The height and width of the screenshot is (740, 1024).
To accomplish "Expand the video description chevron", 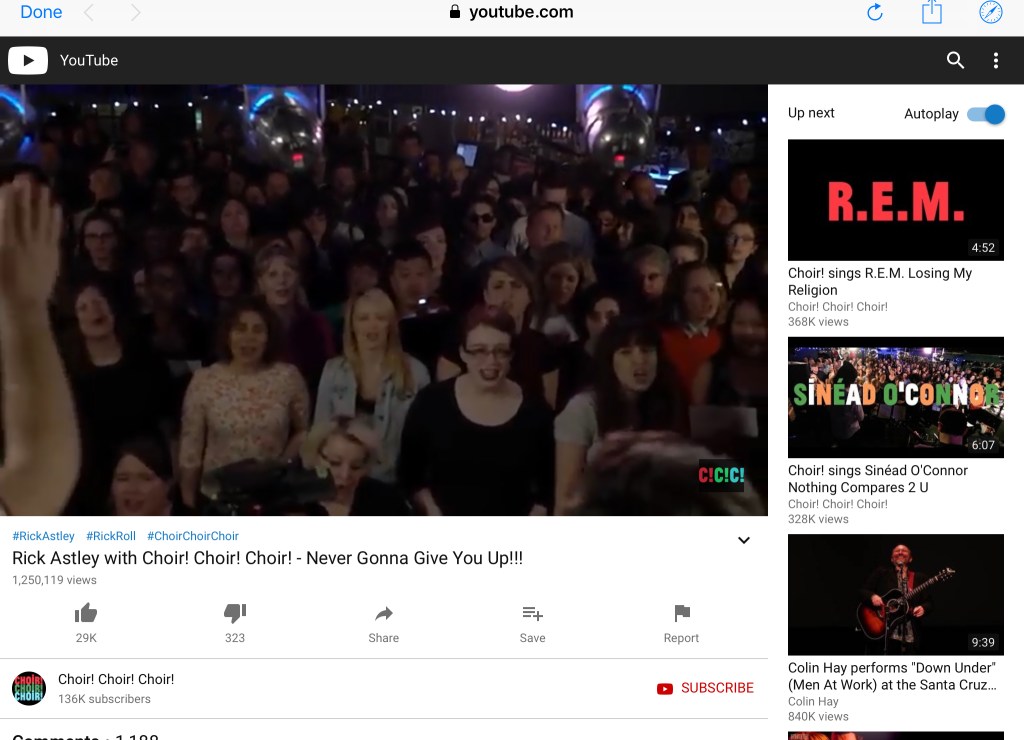I will [743, 540].
